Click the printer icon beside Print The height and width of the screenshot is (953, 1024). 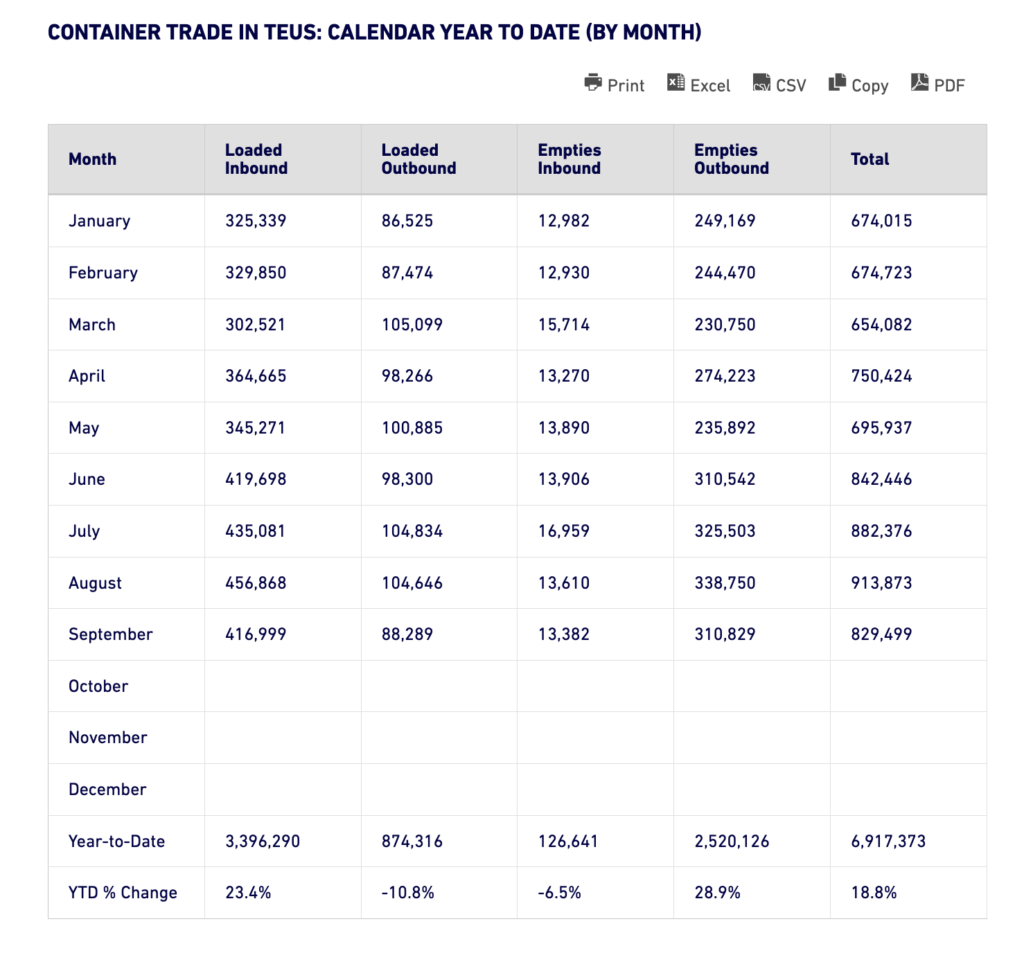point(593,83)
